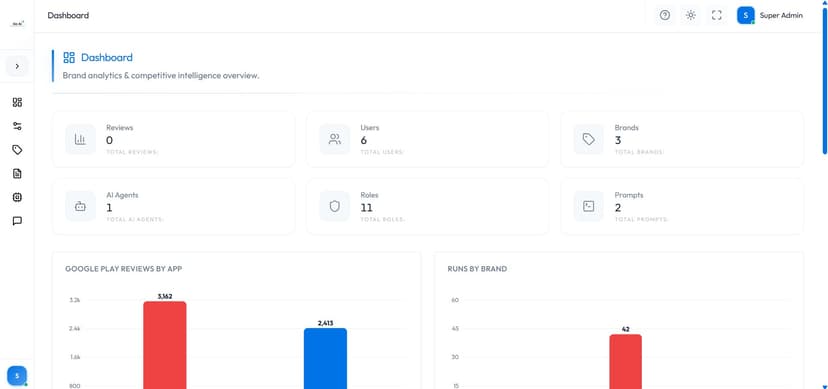Click the Roles shield icon

click(335, 206)
